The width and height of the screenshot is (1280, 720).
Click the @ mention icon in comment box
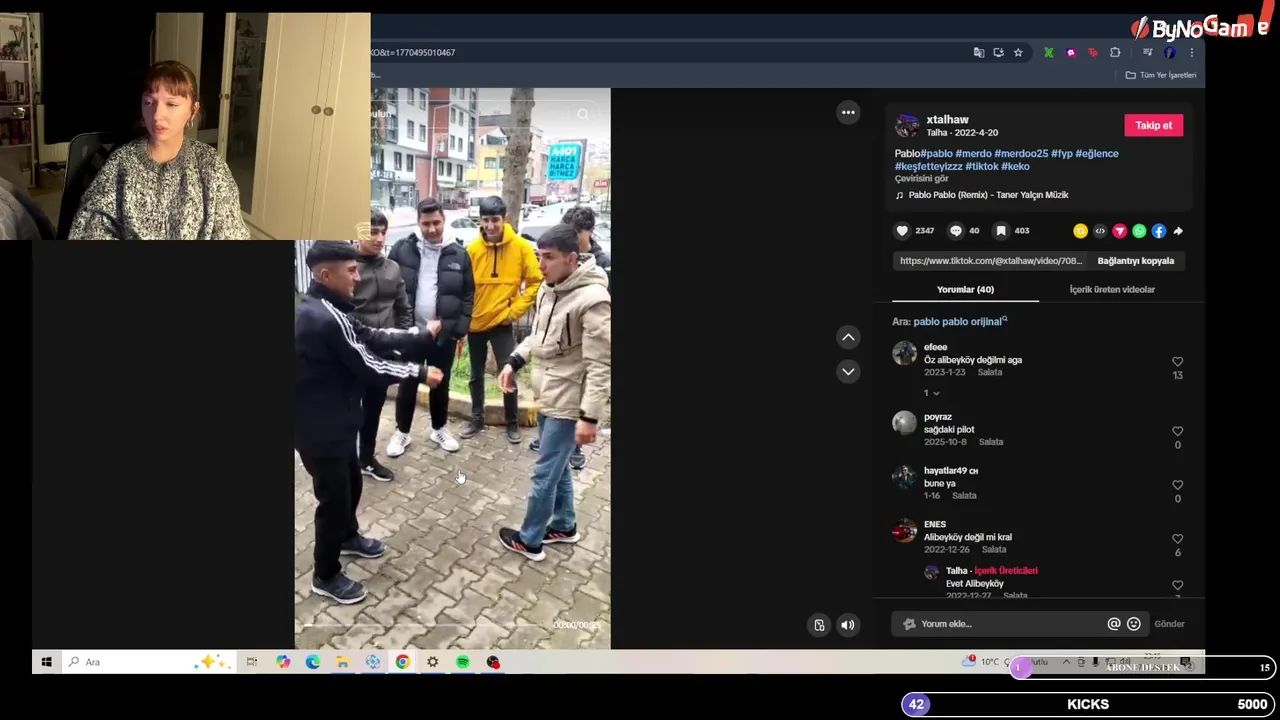(x=1114, y=624)
